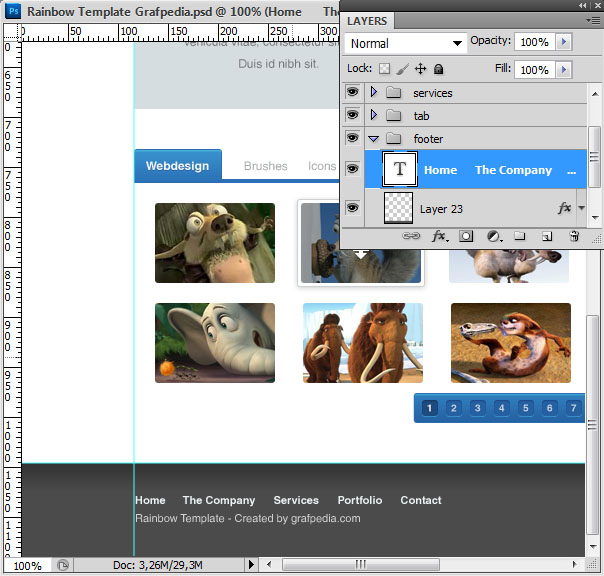Select the Icons tab in canvas
This screenshot has width=604, height=576.
coord(322,166)
